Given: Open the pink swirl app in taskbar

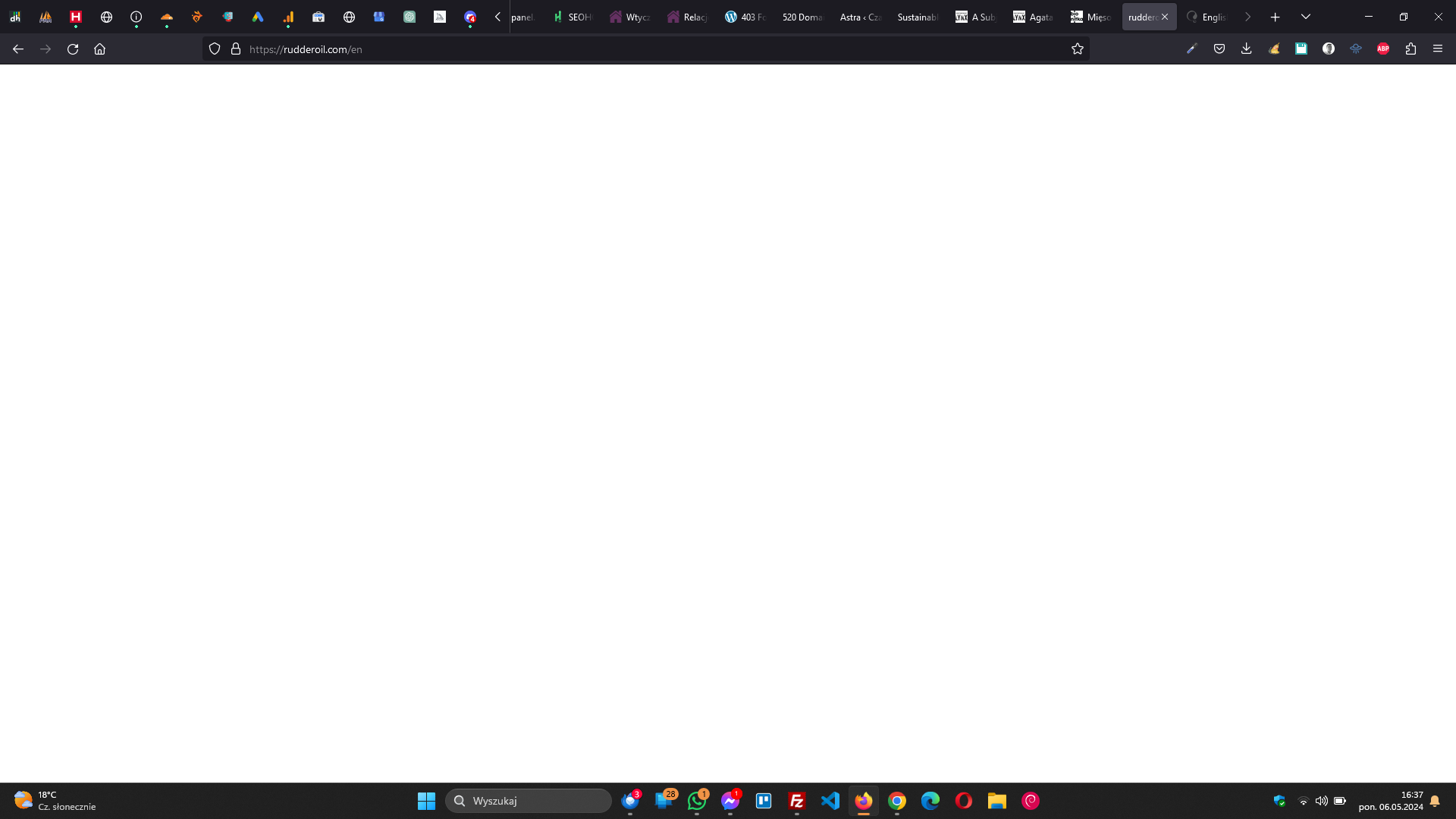Looking at the screenshot, I should [x=1031, y=801].
